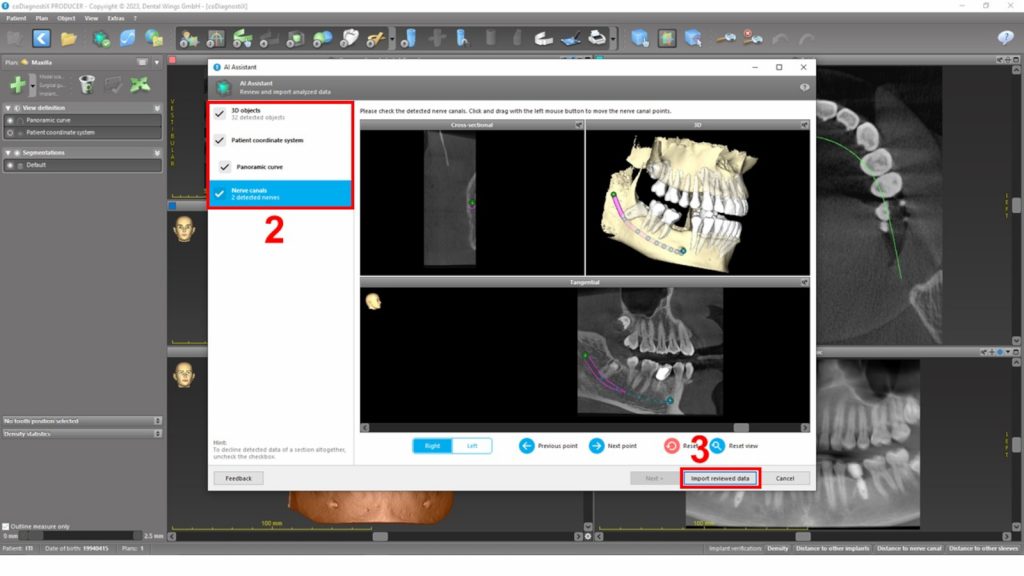Select workflow step 3 nerve canal icon
The image size is (1024, 576).
pyautogui.click(x=242, y=39)
